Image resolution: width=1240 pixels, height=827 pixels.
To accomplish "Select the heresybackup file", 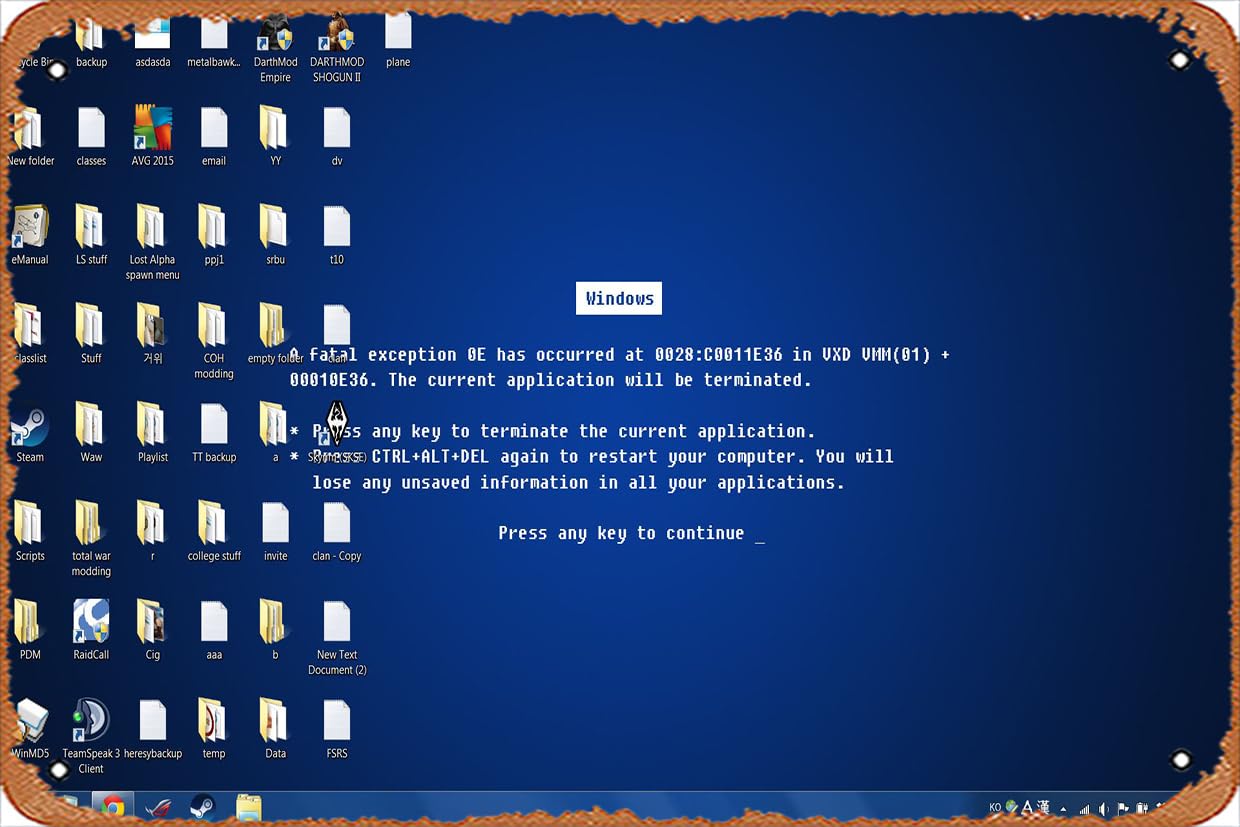I will point(153,730).
